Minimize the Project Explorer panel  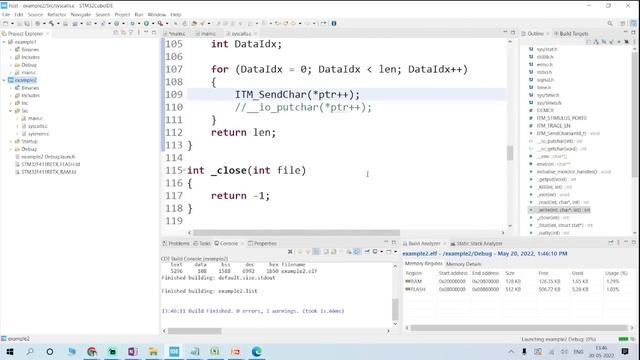(x=146, y=33)
